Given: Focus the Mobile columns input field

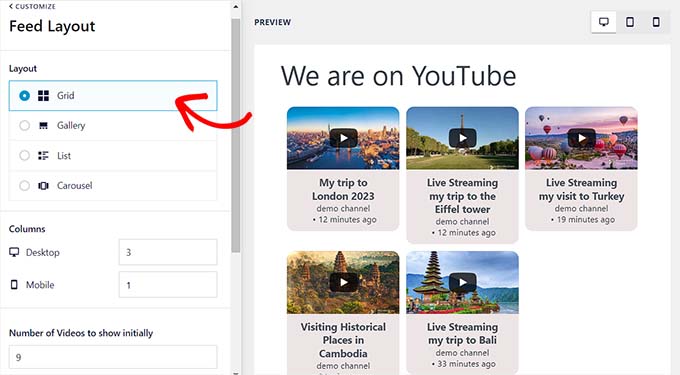Looking at the screenshot, I should point(168,284).
